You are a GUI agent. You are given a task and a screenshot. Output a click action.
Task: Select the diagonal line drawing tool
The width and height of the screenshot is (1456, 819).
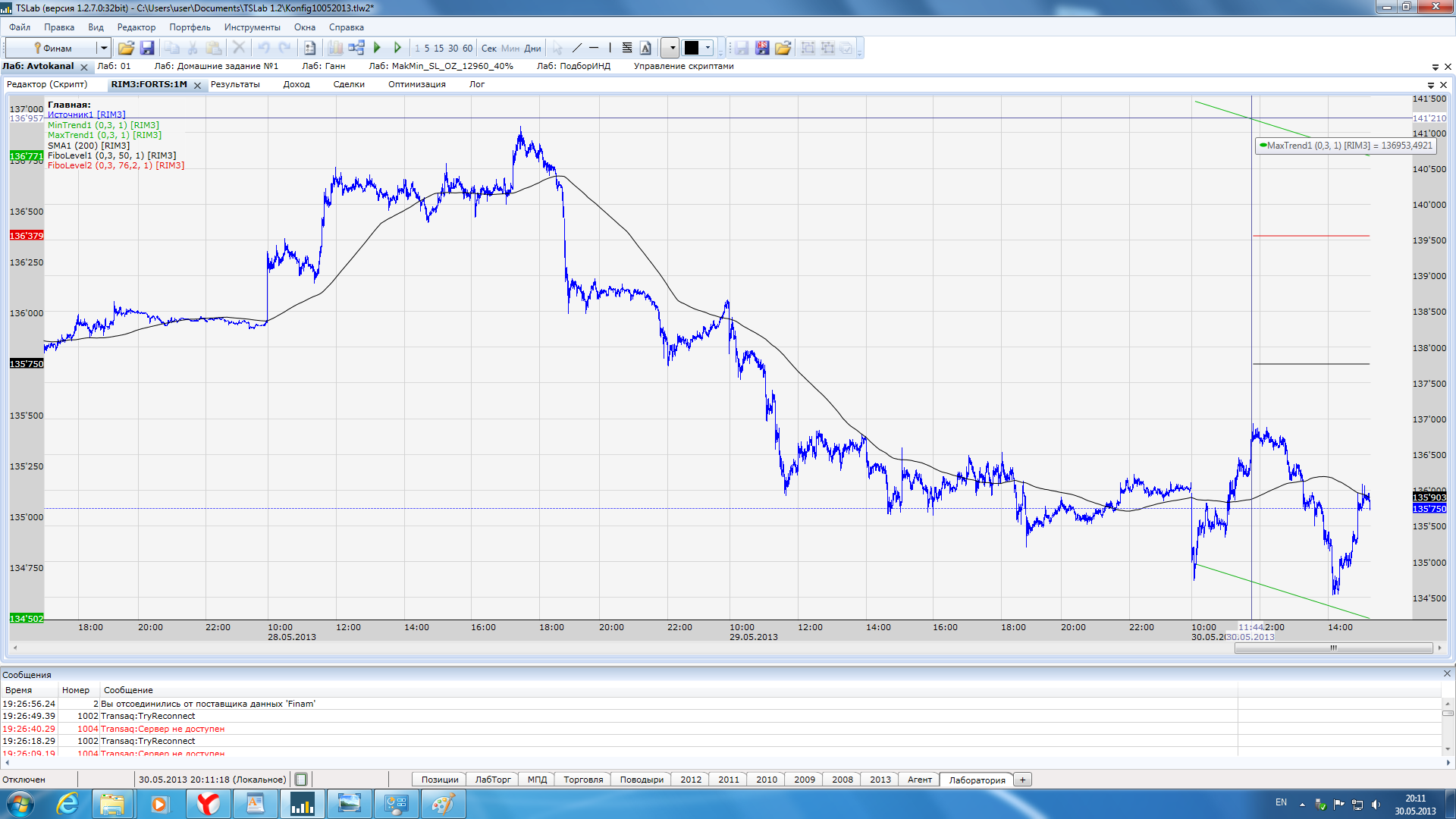(576, 49)
